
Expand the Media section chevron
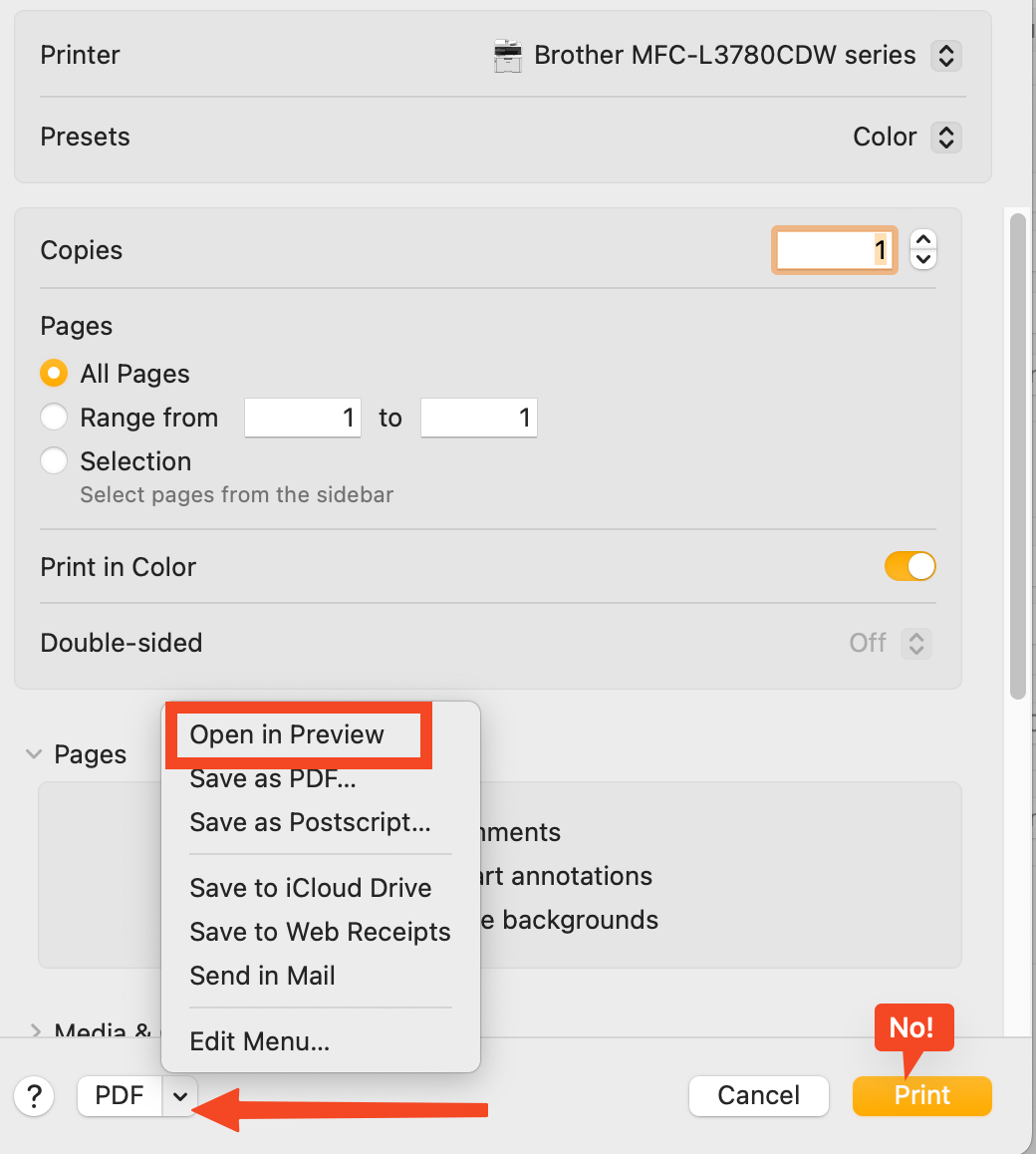click(x=34, y=1030)
